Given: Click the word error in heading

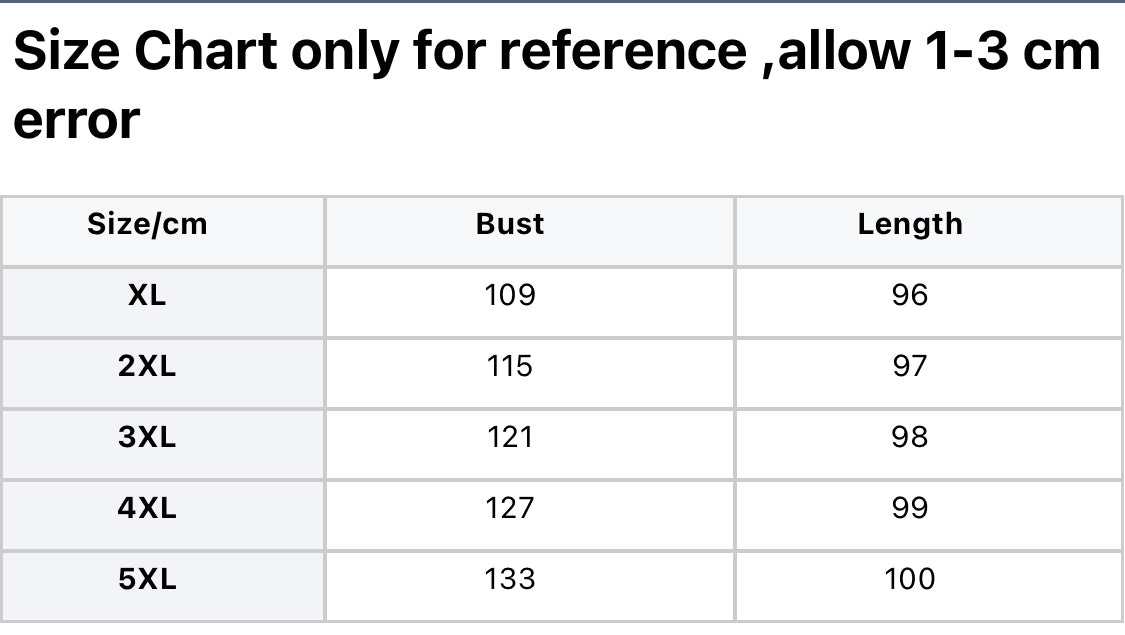Looking at the screenshot, I should click(77, 121).
